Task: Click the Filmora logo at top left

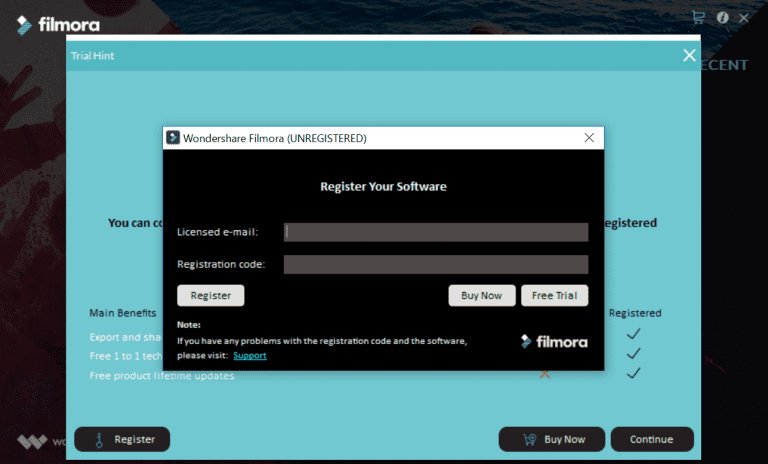Action: pyautogui.click(x=58, y=24)
